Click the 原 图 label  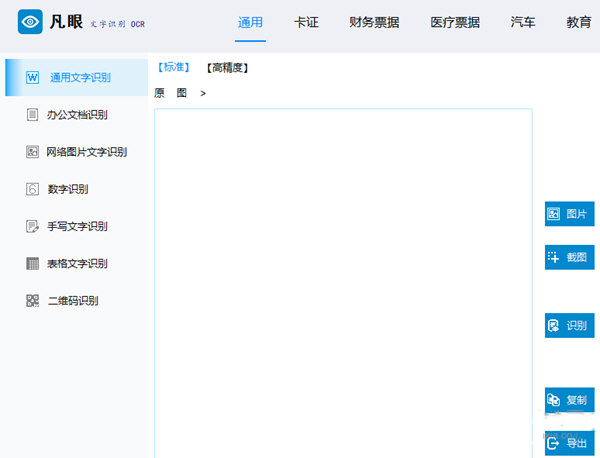click(170, 93)
